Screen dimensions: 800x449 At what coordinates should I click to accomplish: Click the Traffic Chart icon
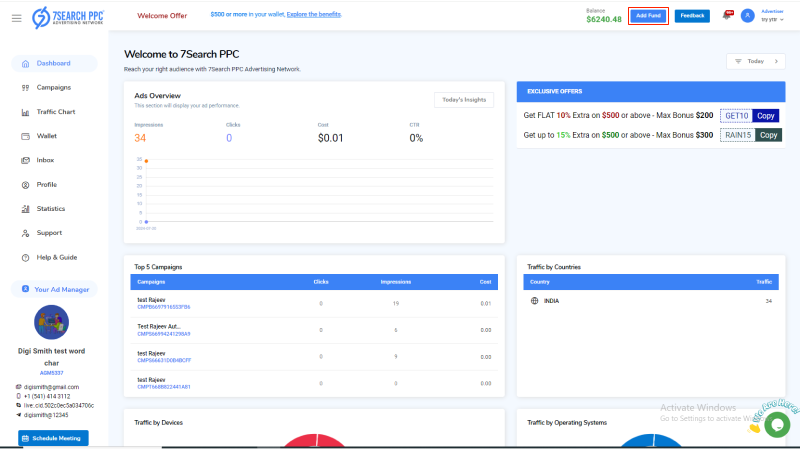[26, 112]
